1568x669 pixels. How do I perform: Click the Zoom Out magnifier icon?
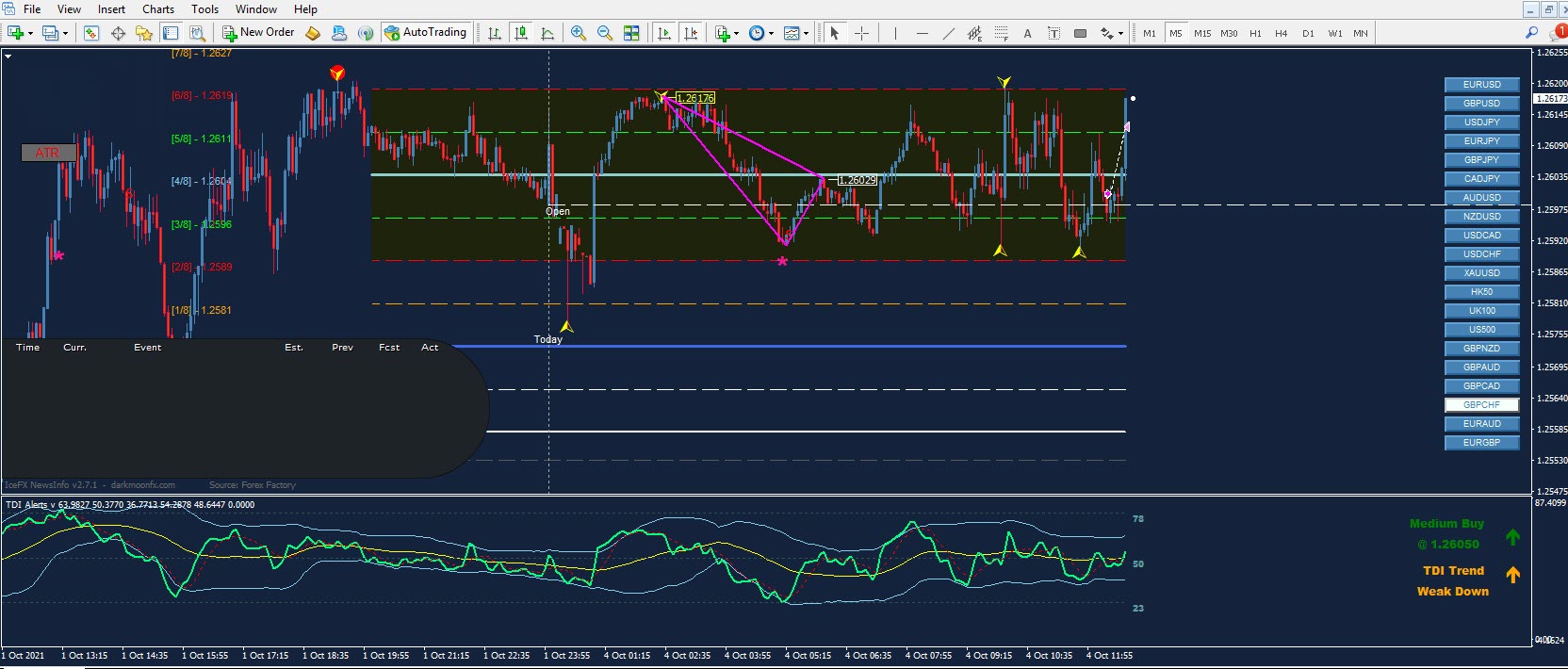(x=604, y=33)
